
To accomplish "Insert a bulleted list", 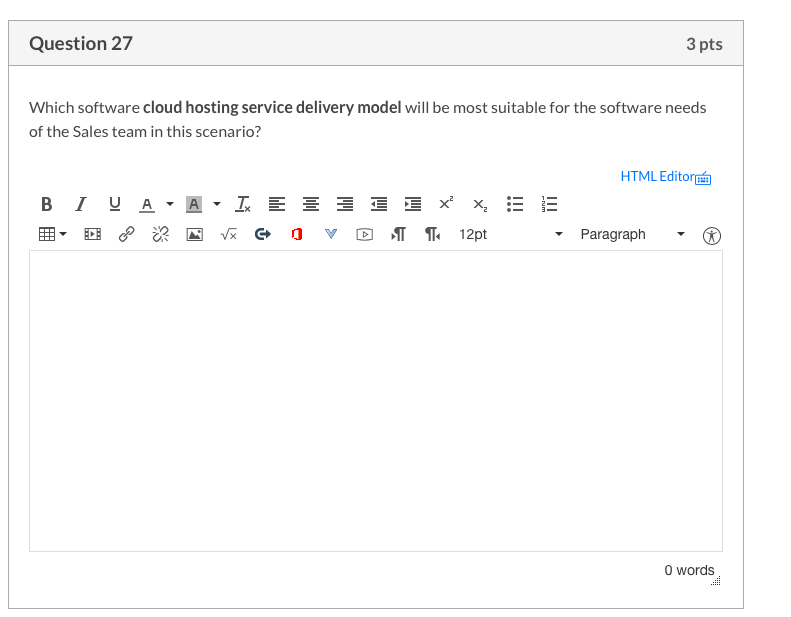I will coord(515,204).
